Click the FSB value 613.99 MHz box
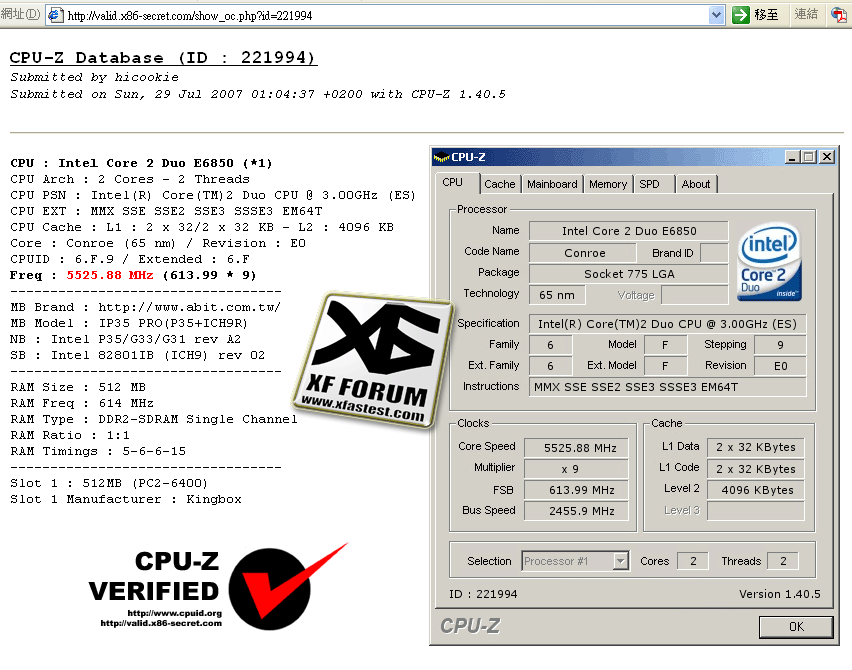Image resolution: width=852 pixels, height=670 pixels. [x=576, y=490]
